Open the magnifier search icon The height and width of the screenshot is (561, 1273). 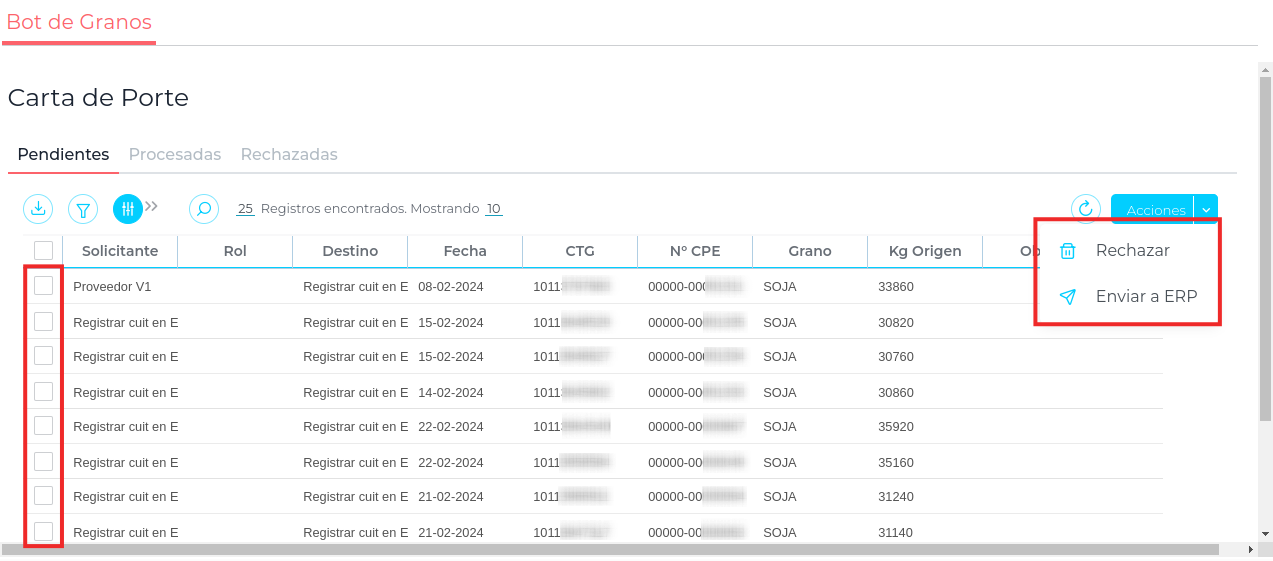click(204, 209)
